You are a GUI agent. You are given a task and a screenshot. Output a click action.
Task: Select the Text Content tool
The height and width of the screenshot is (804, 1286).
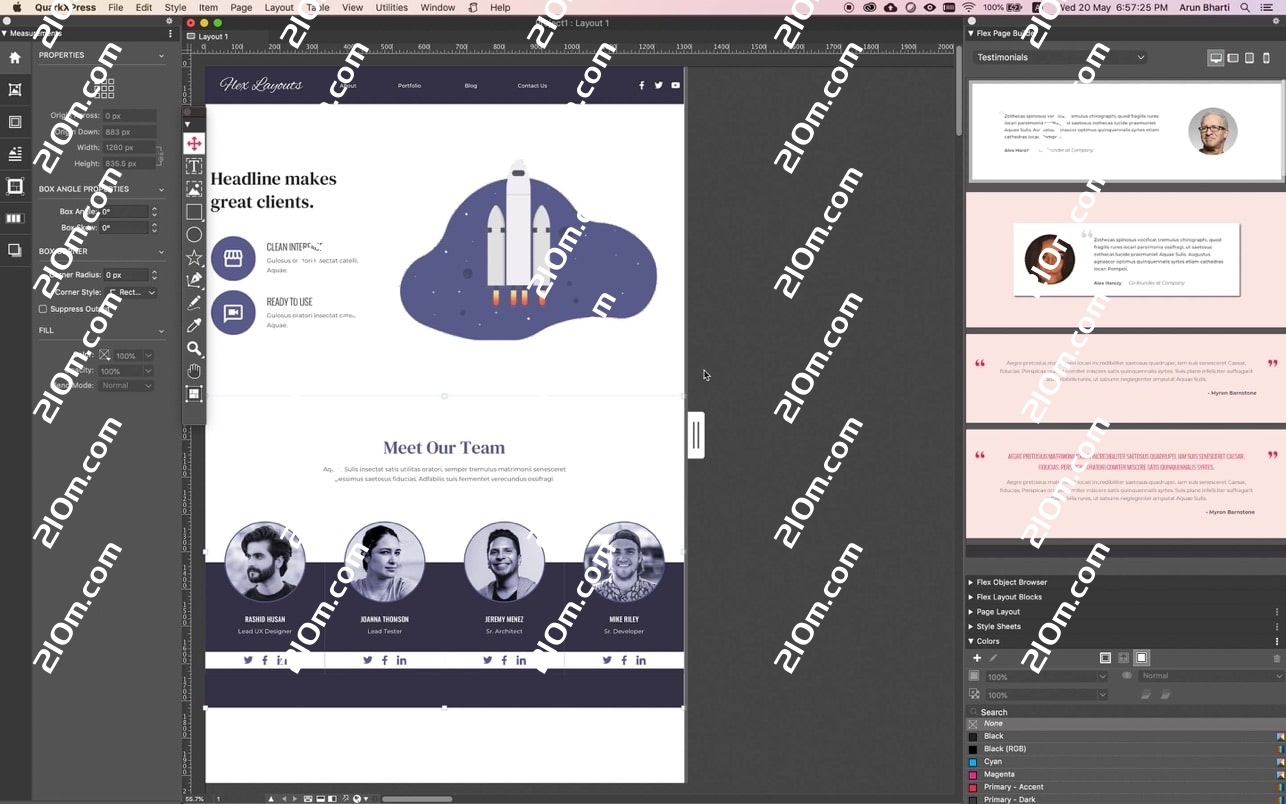[194, 166]
